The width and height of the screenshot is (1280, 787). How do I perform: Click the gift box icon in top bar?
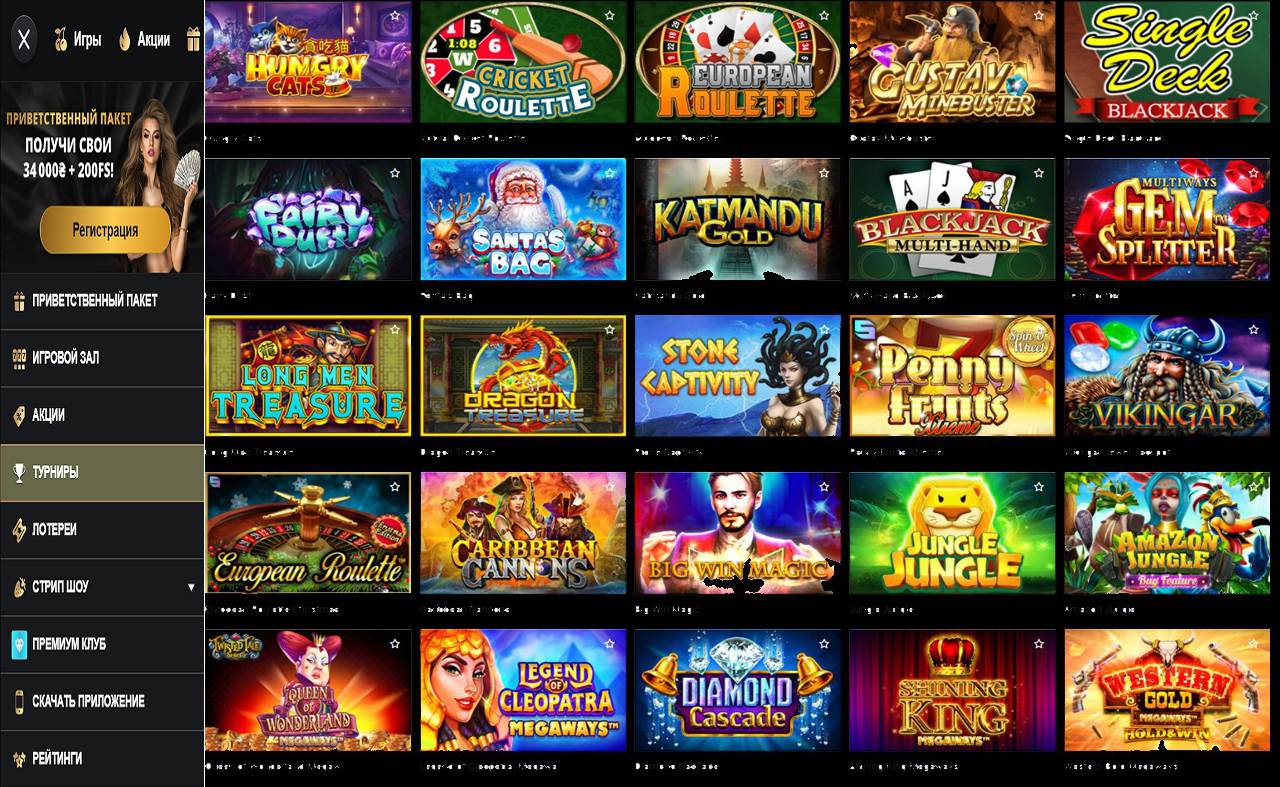coord(194,40)
